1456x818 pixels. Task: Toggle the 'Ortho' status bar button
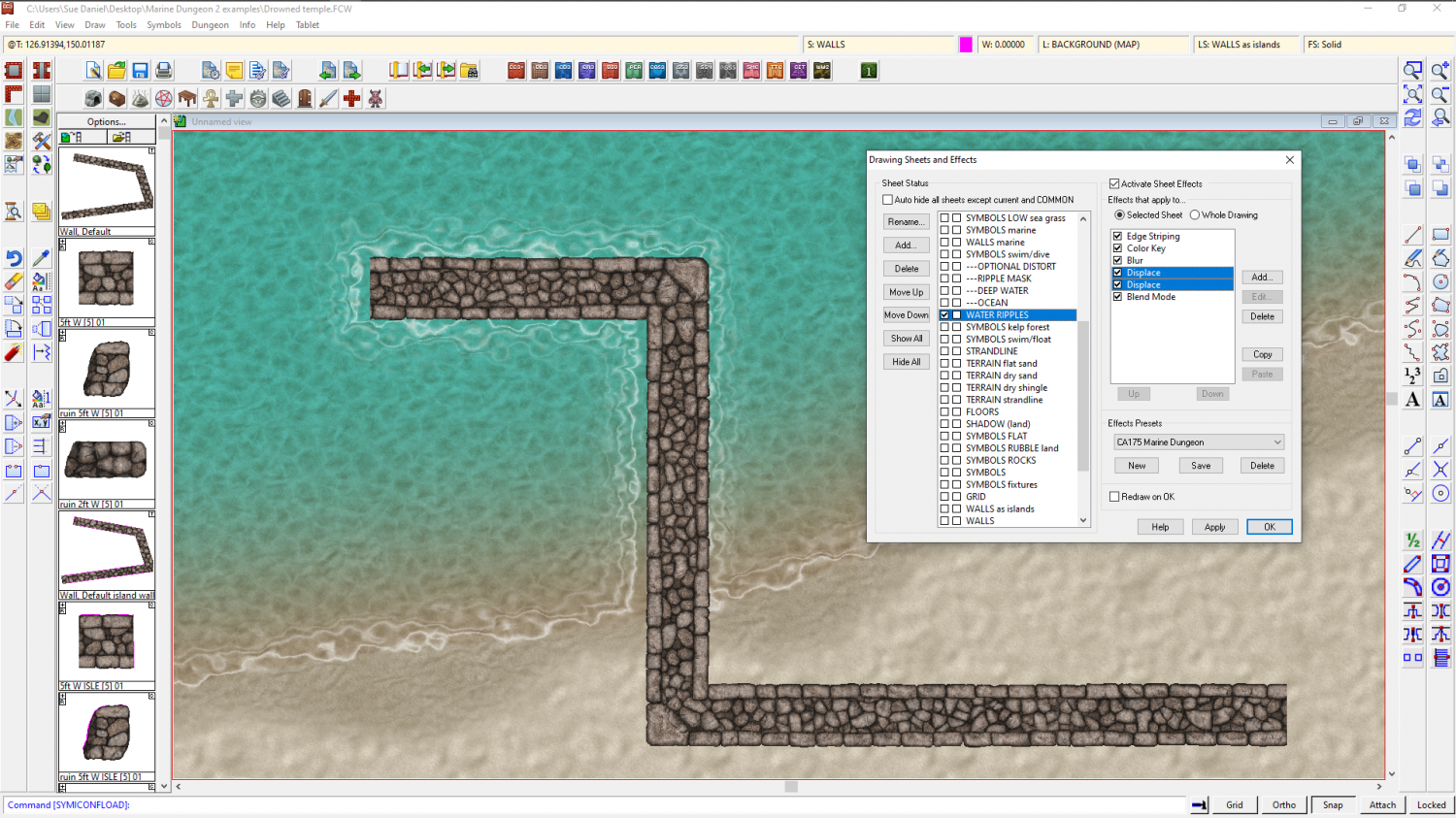1284,804
